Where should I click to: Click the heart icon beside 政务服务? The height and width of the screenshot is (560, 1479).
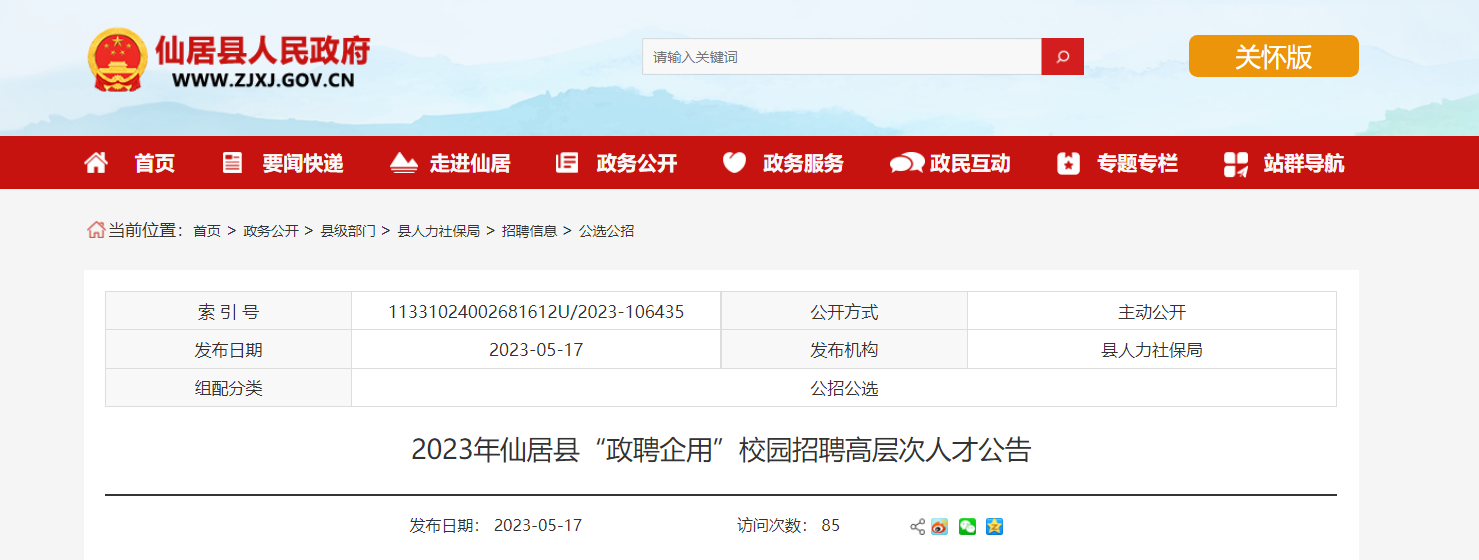point(734,163)
